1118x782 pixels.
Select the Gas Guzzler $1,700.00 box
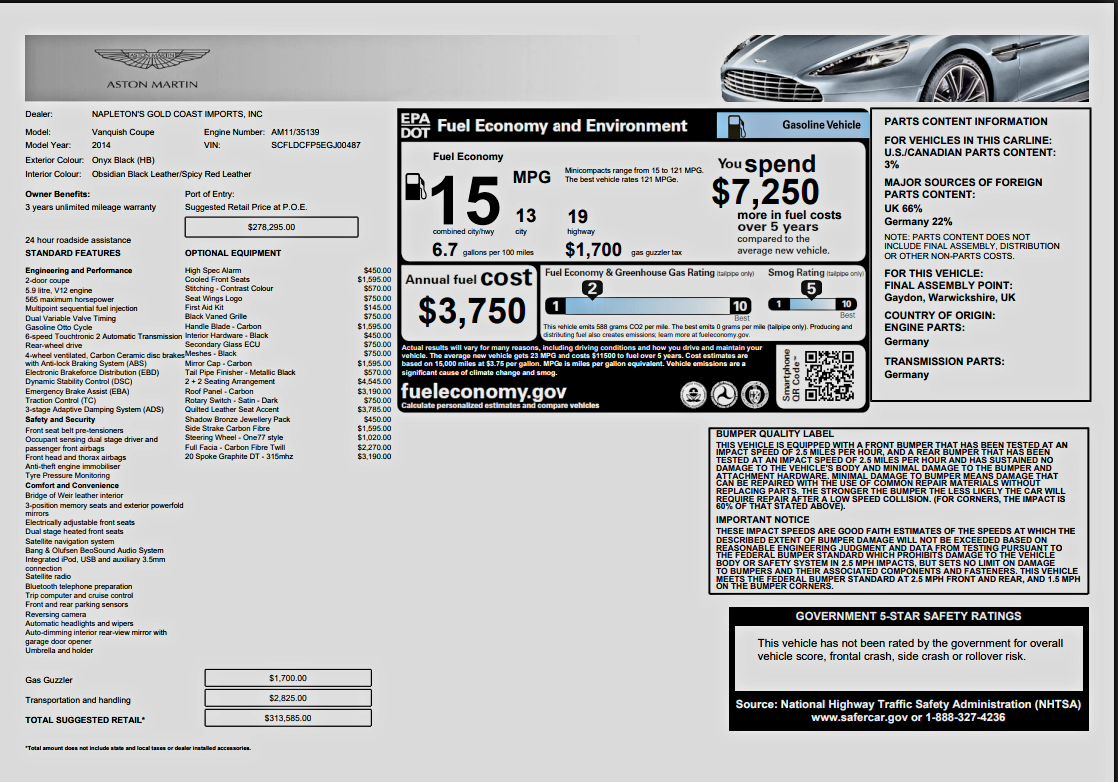tap(288, 678)
